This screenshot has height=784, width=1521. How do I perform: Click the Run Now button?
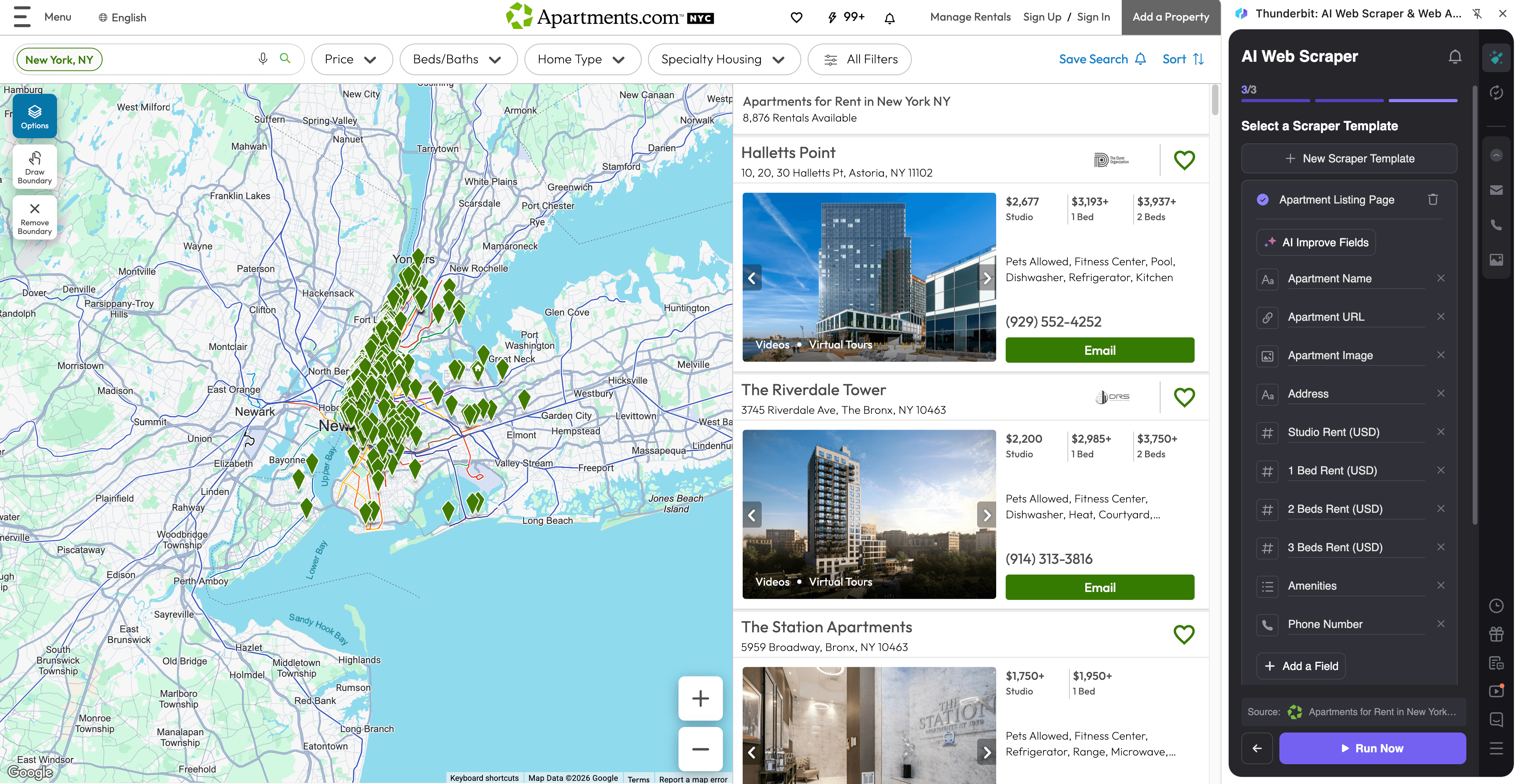[1372, 748]
